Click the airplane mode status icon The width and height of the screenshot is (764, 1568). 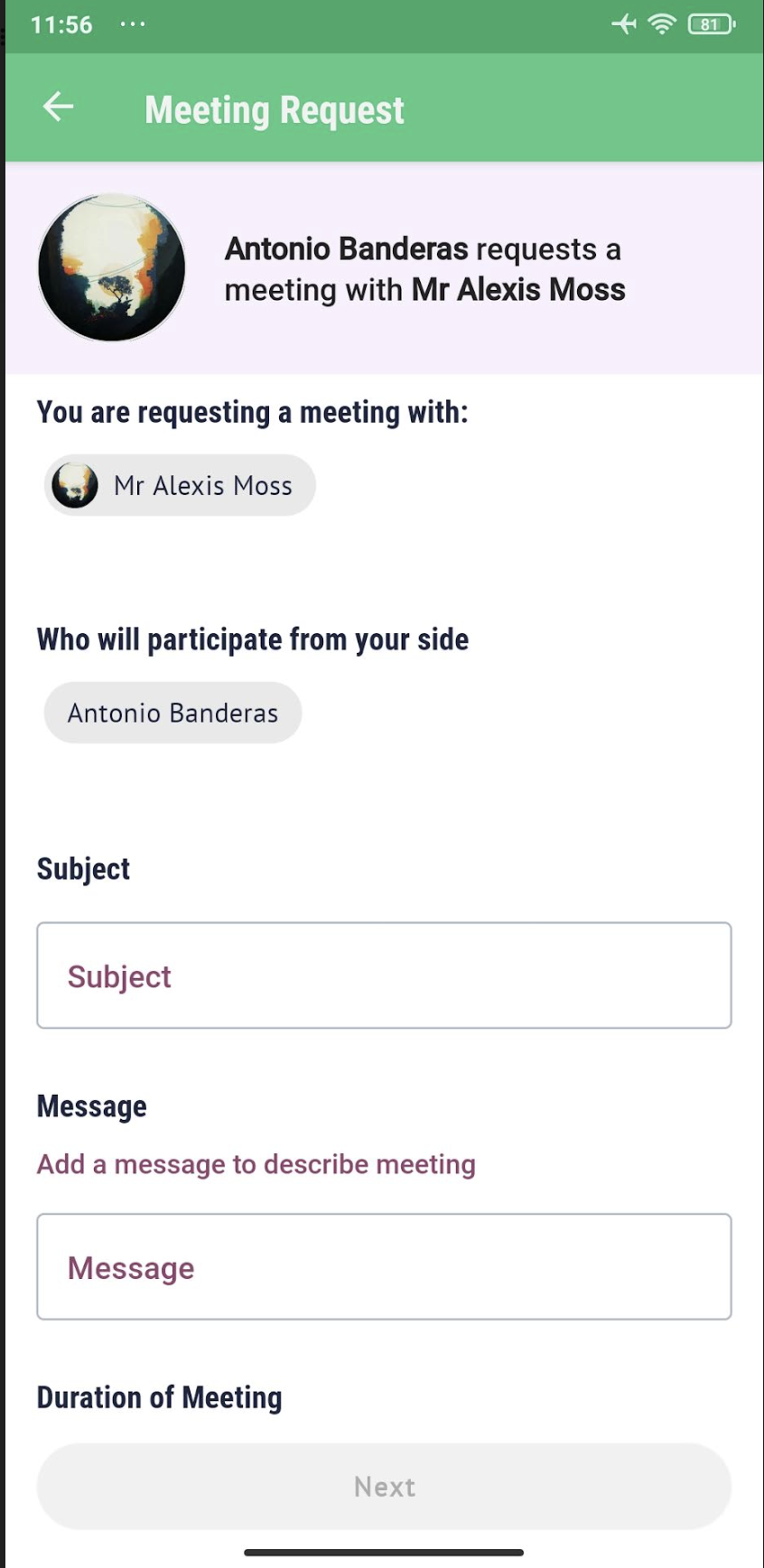(624, 24)
